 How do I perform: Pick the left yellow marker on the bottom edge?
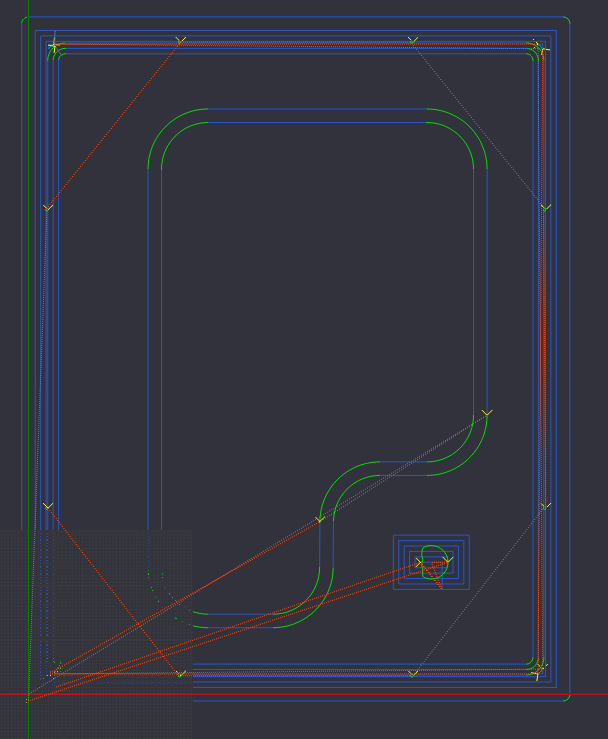pos(181,674)
